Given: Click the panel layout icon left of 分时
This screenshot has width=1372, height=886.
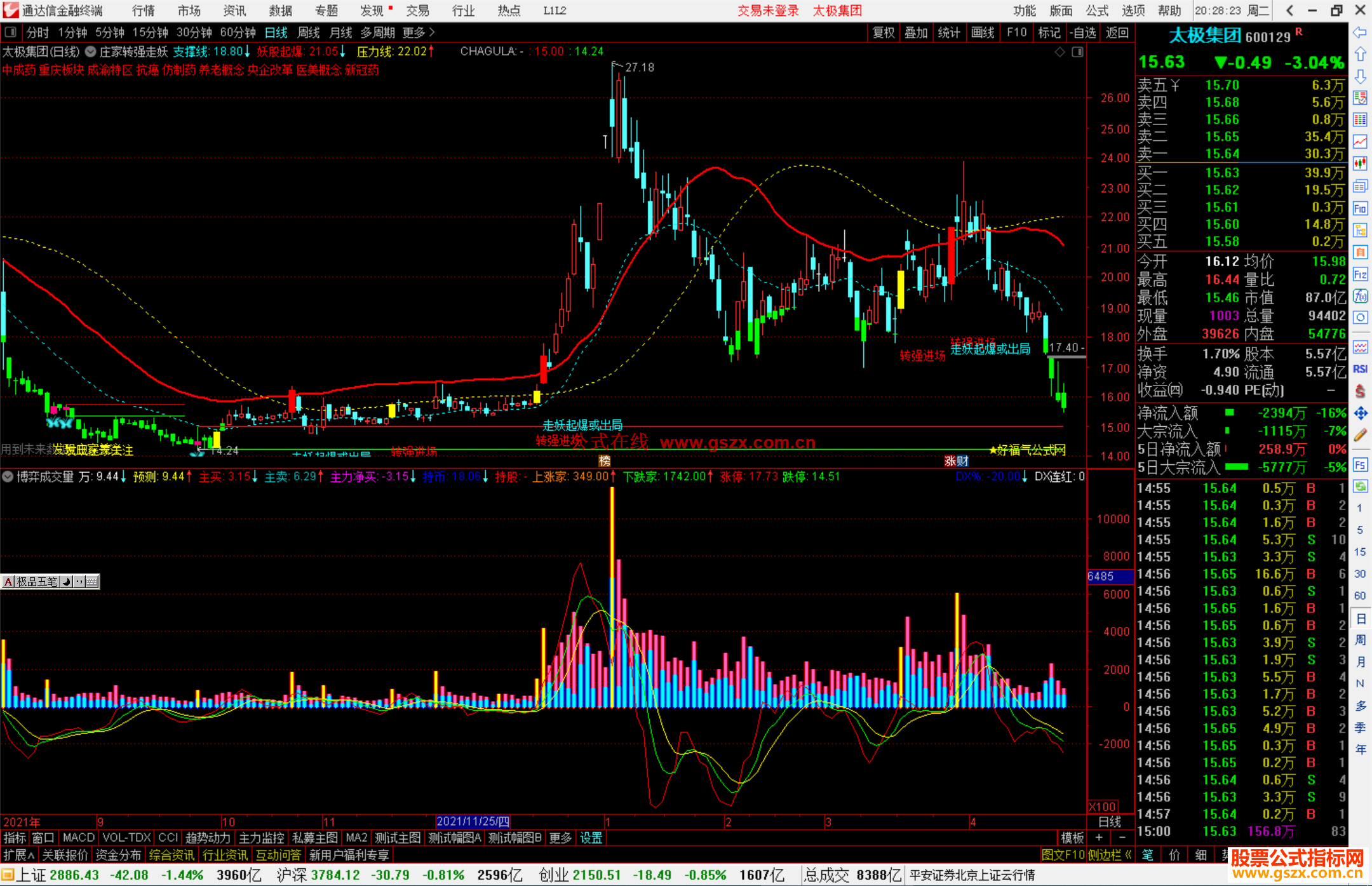Looking at the screenshot, I should pyautogui.click(x=11, y=32).
